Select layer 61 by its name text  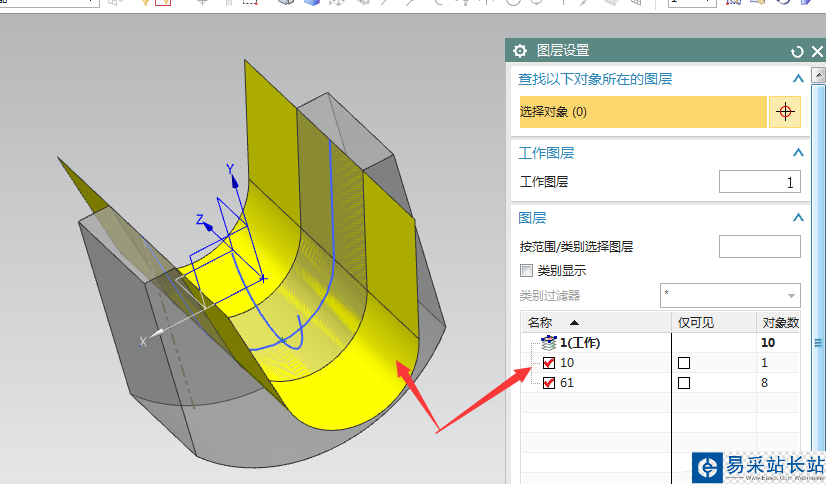coord(567,383)
